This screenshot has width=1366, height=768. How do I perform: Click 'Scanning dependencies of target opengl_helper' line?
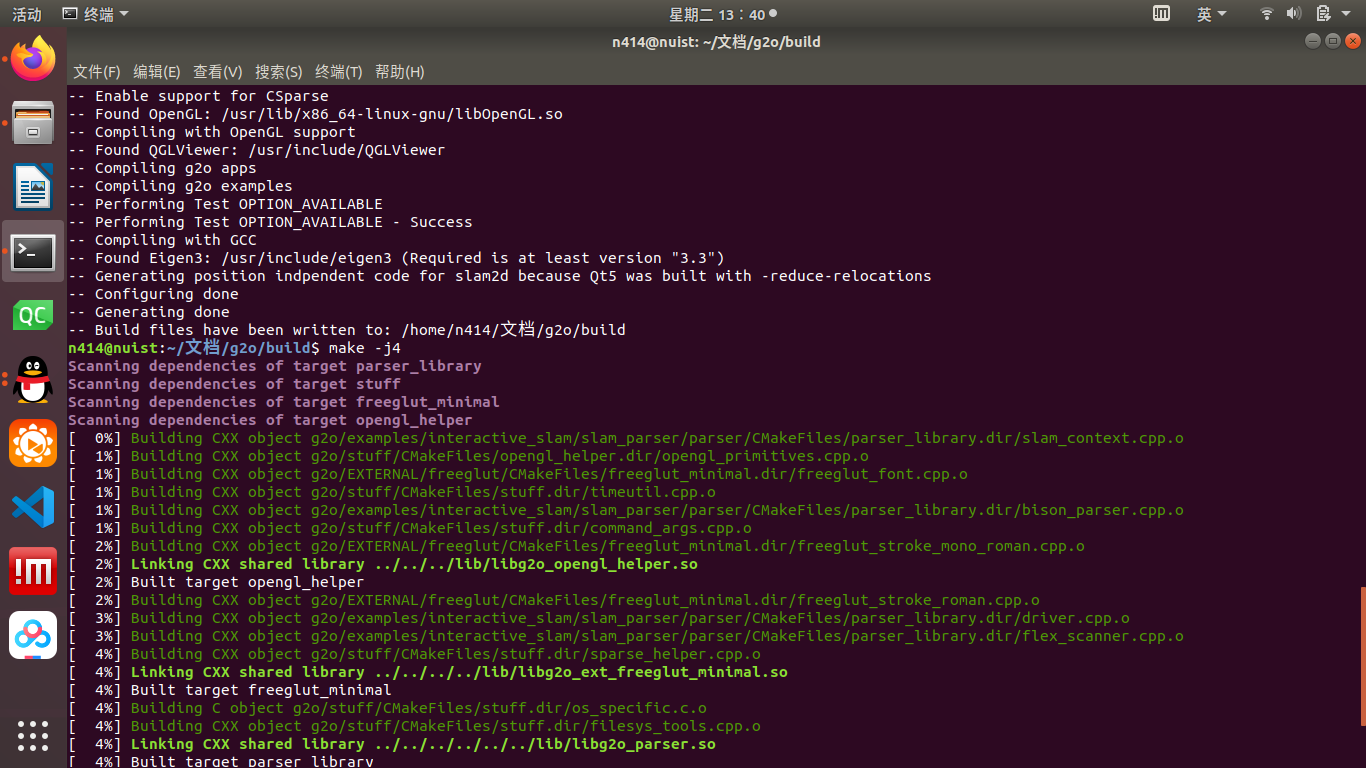(270, 420)
